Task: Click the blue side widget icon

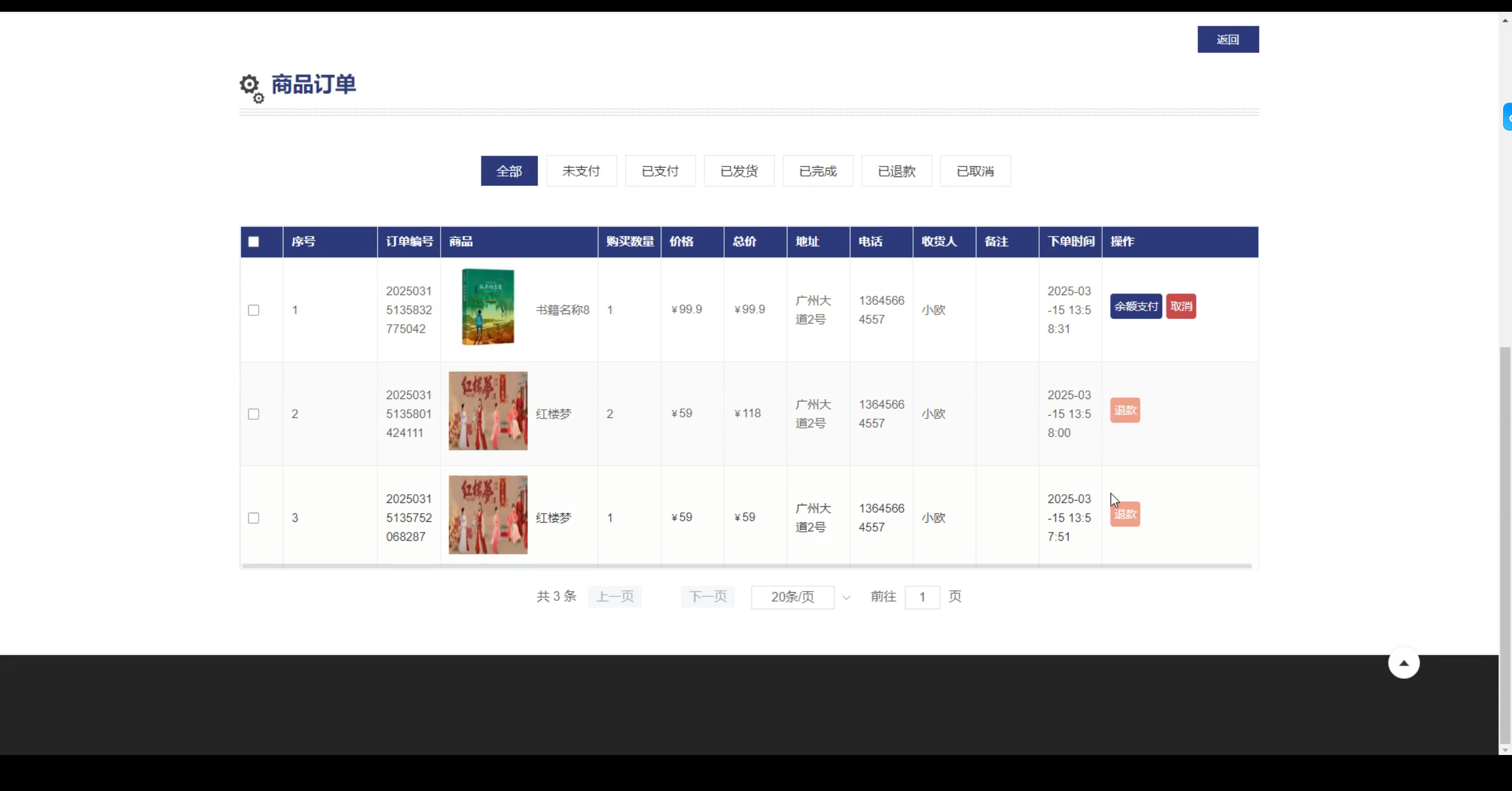Action: (1508, 117)
